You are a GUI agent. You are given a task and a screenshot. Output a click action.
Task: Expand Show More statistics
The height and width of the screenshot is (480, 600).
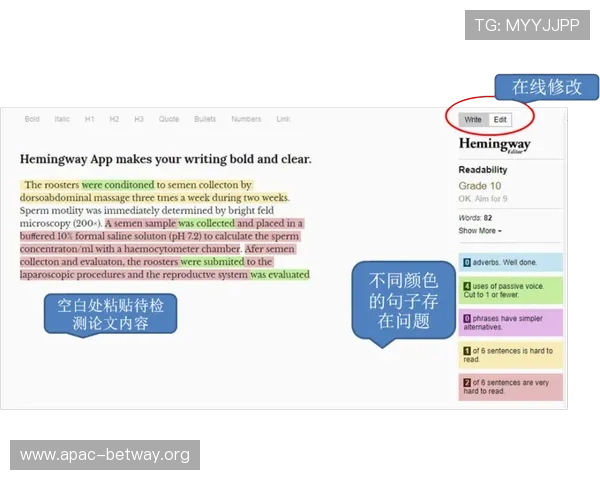coord(480,230)
